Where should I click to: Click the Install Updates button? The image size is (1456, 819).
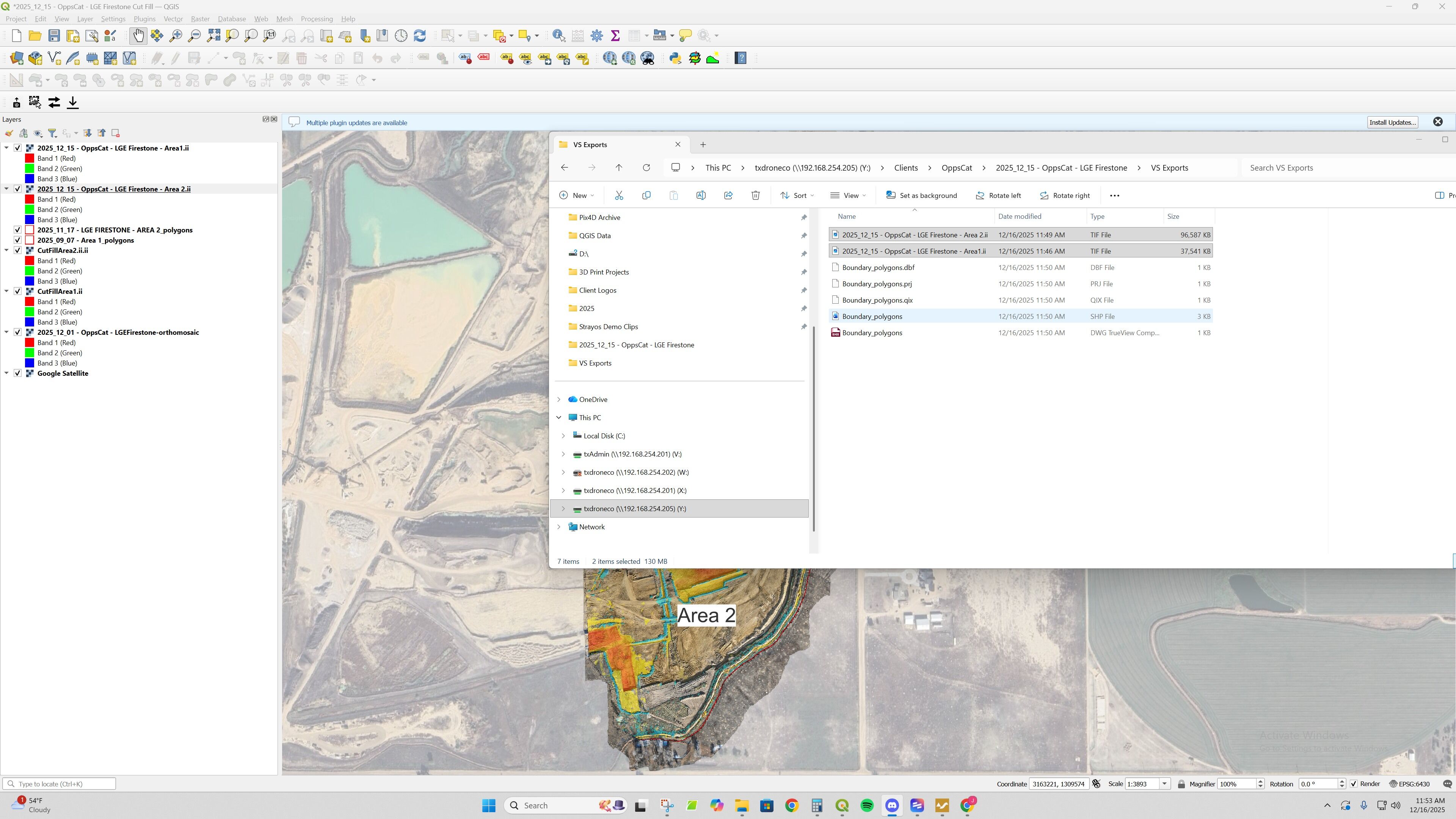coord(1392,122)
